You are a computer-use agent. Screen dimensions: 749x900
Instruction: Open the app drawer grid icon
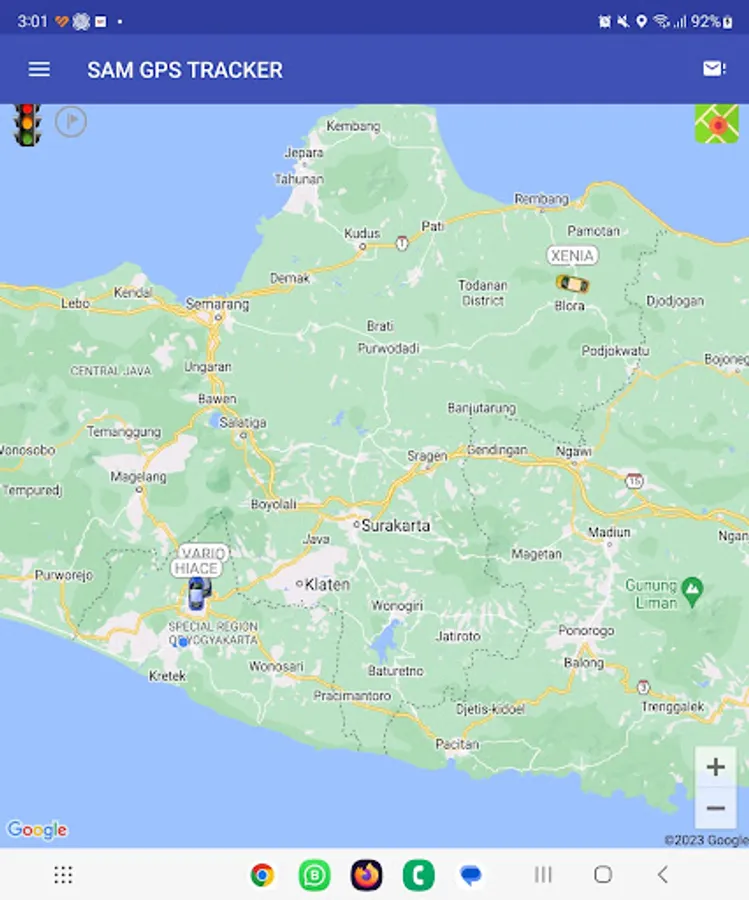tap(63, 875)
